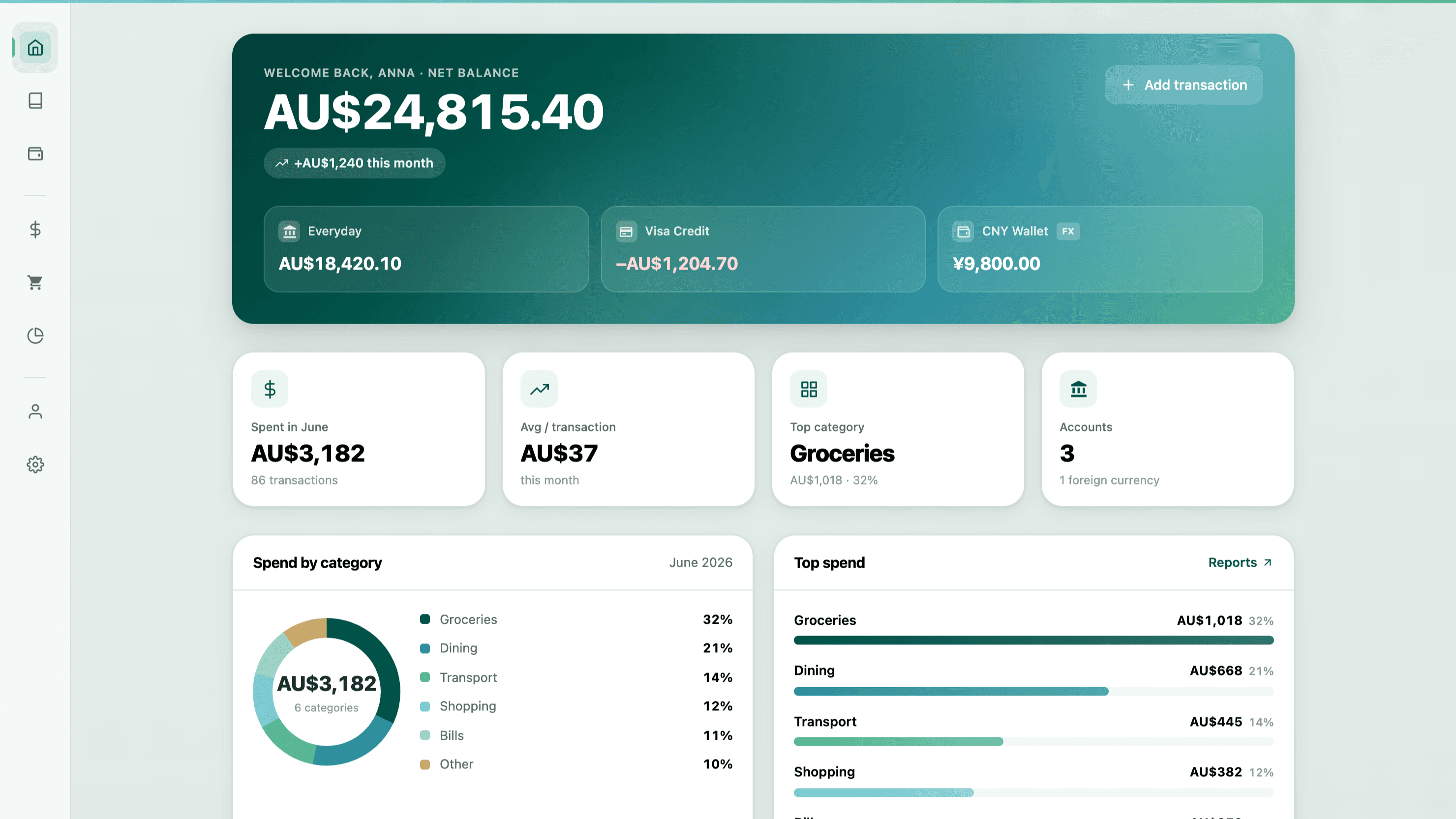Image resolution: width=1456 pixels, height=819 pixels.
Task: Open the pie chart reports icon in sidebar
Action: (35, 336)
